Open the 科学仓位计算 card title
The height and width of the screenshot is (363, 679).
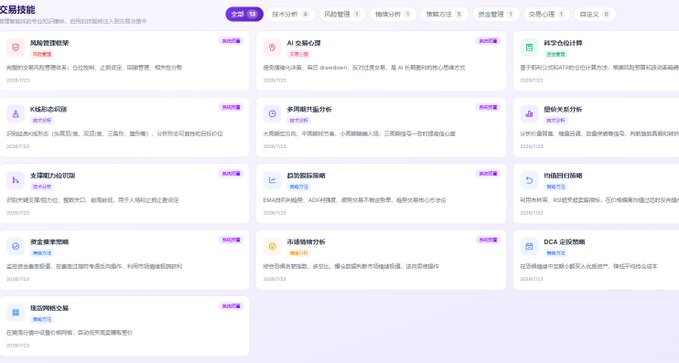pos(563,43)
